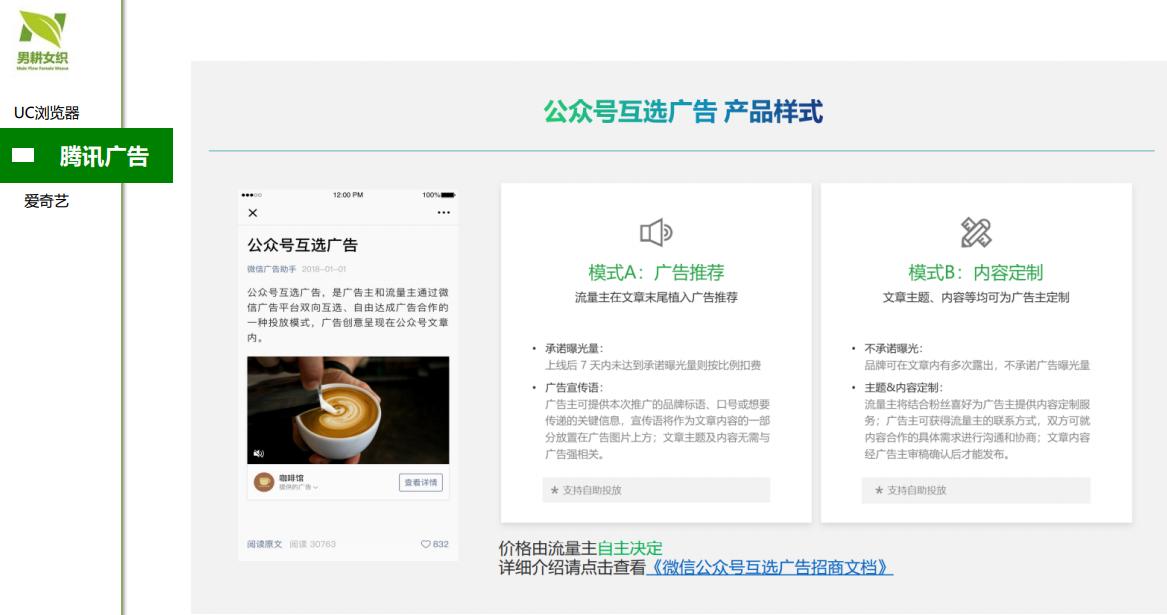This screenshot has width=1167, height=615.
Task: Close the phone mockup article with X
Action: pyautogui.click(x=253, y=213)
